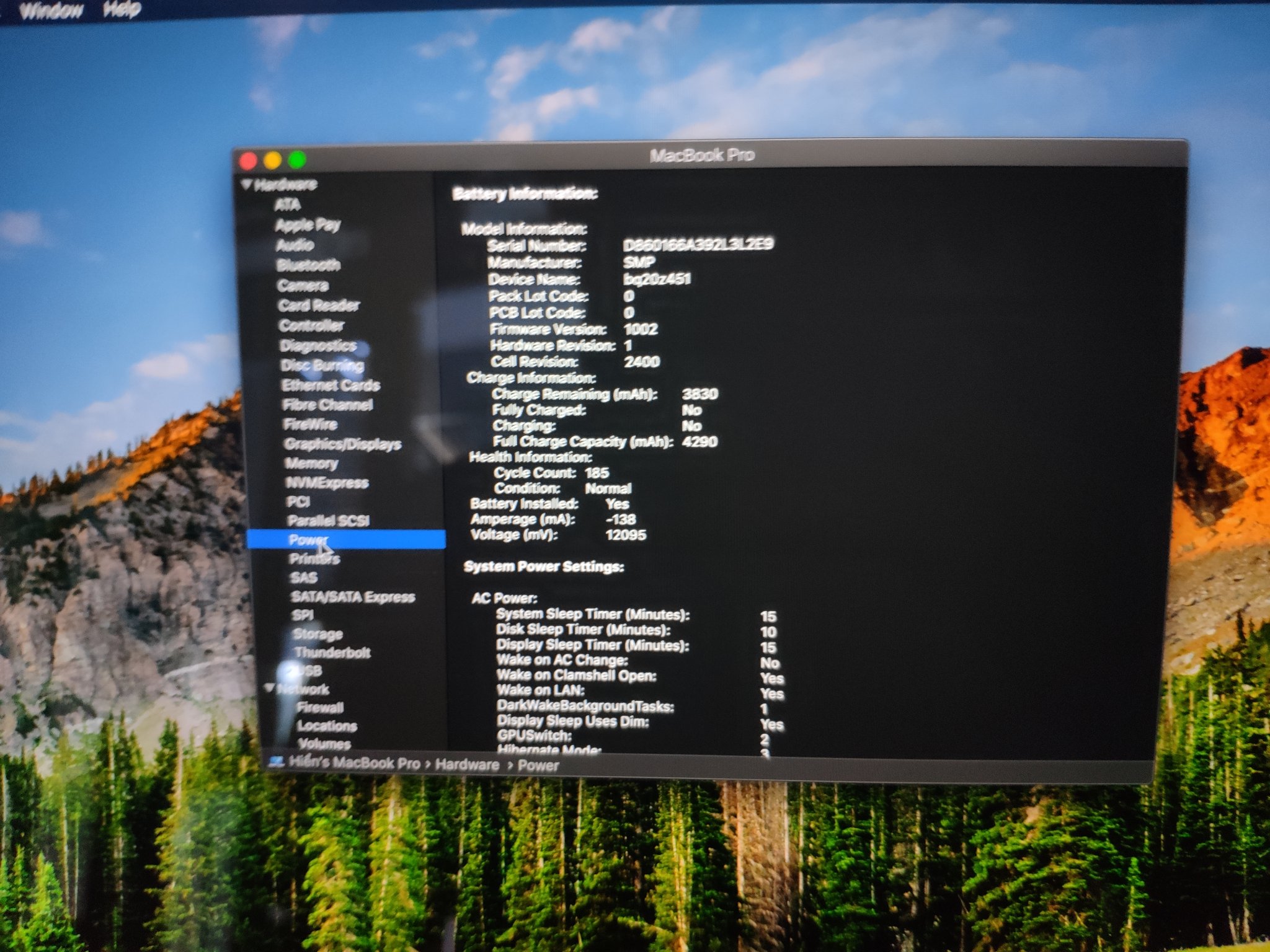Collapse the Hardware disclosure triangle
The height and width of the screenshot is (952, 1270).
(x=247, y=184)
